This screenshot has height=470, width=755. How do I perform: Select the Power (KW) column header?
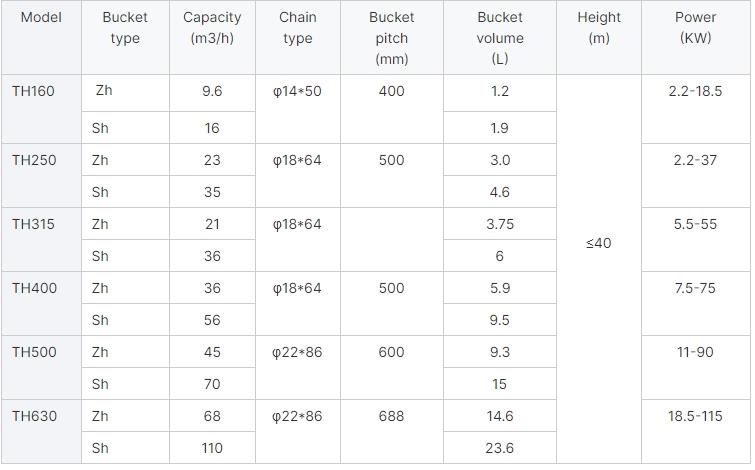(x=695, y=28)
